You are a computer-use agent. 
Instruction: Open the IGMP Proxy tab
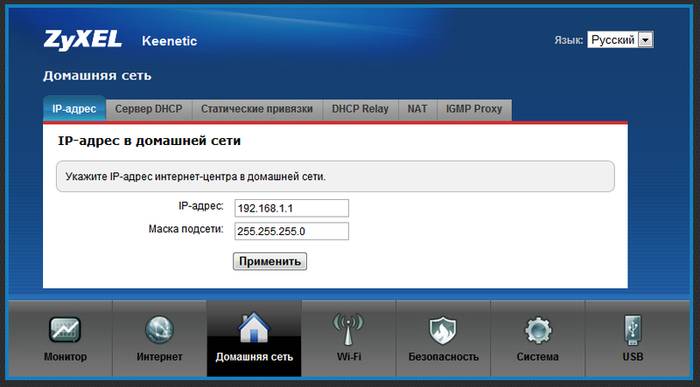(x=474, y=109)
